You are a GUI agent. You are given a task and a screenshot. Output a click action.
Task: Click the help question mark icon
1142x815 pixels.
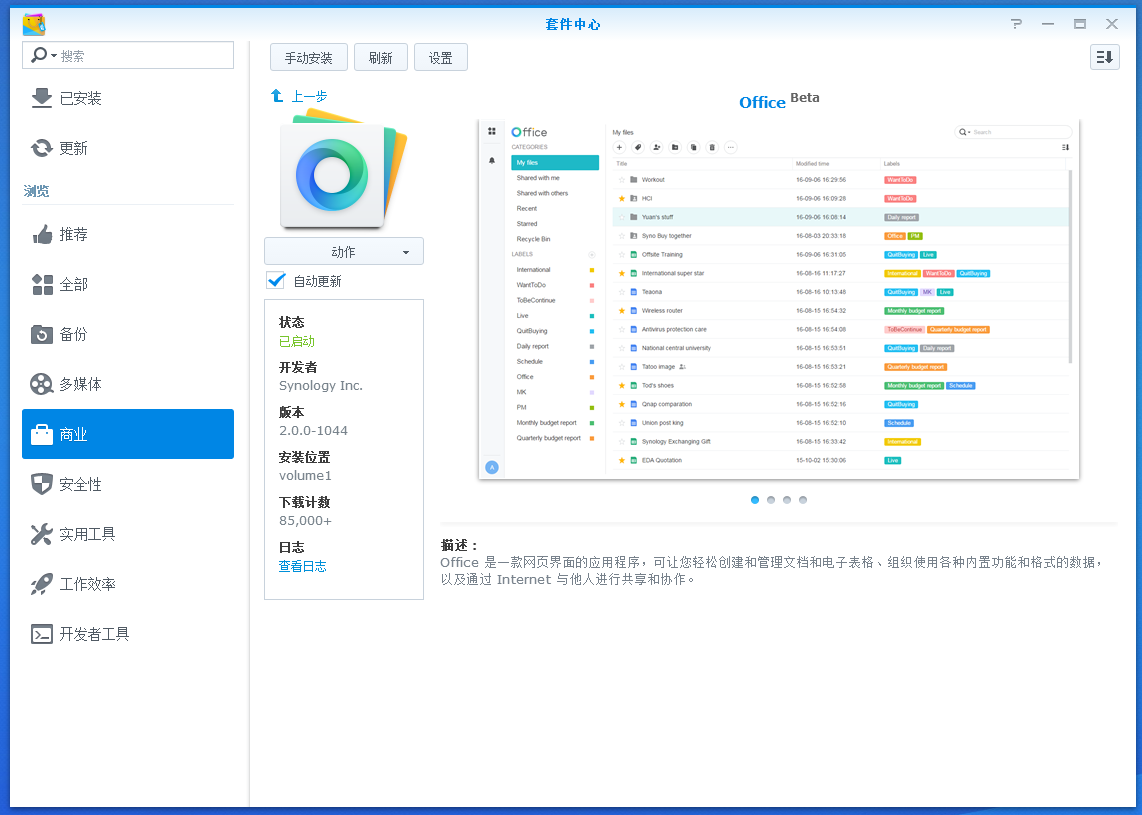click(1016, 24)
